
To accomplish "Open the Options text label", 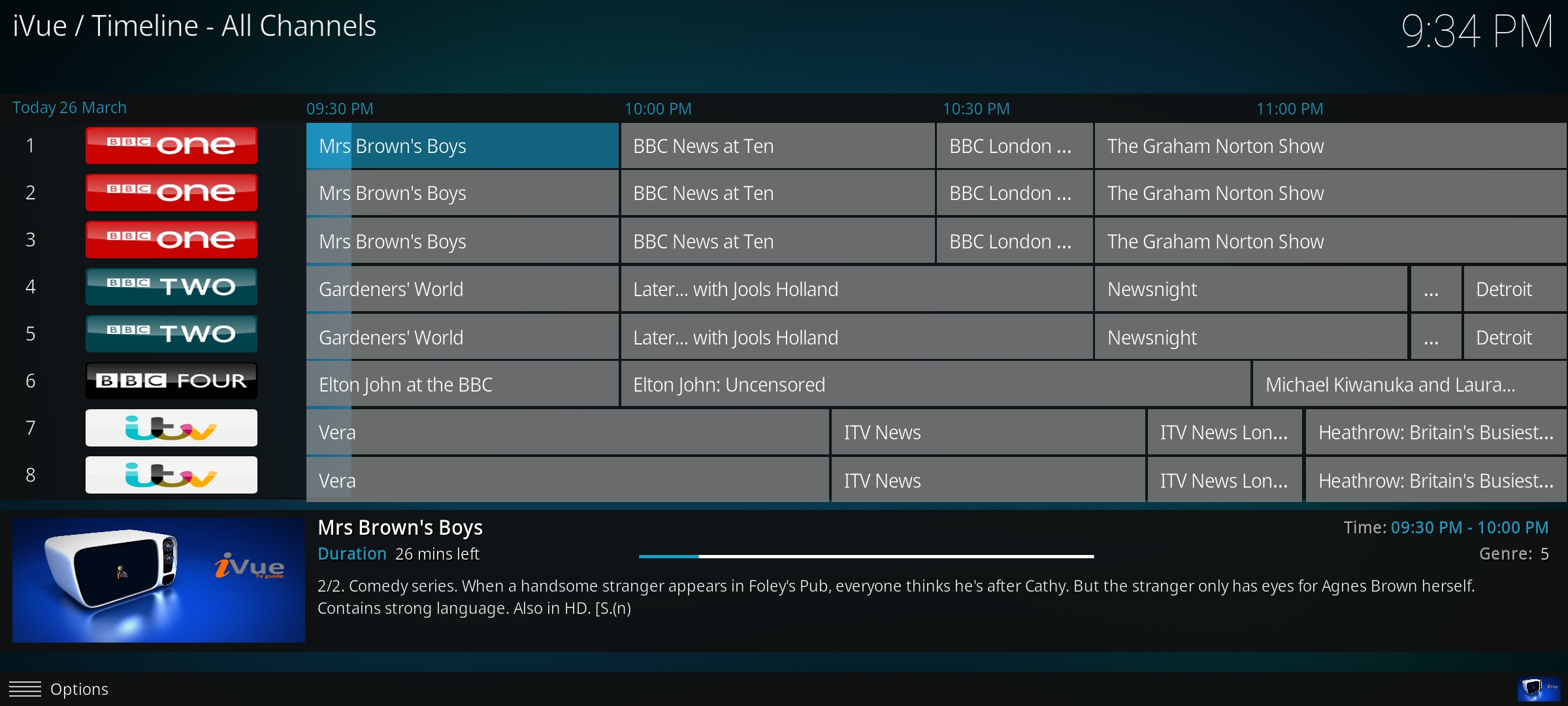I will tap(79, 689).
